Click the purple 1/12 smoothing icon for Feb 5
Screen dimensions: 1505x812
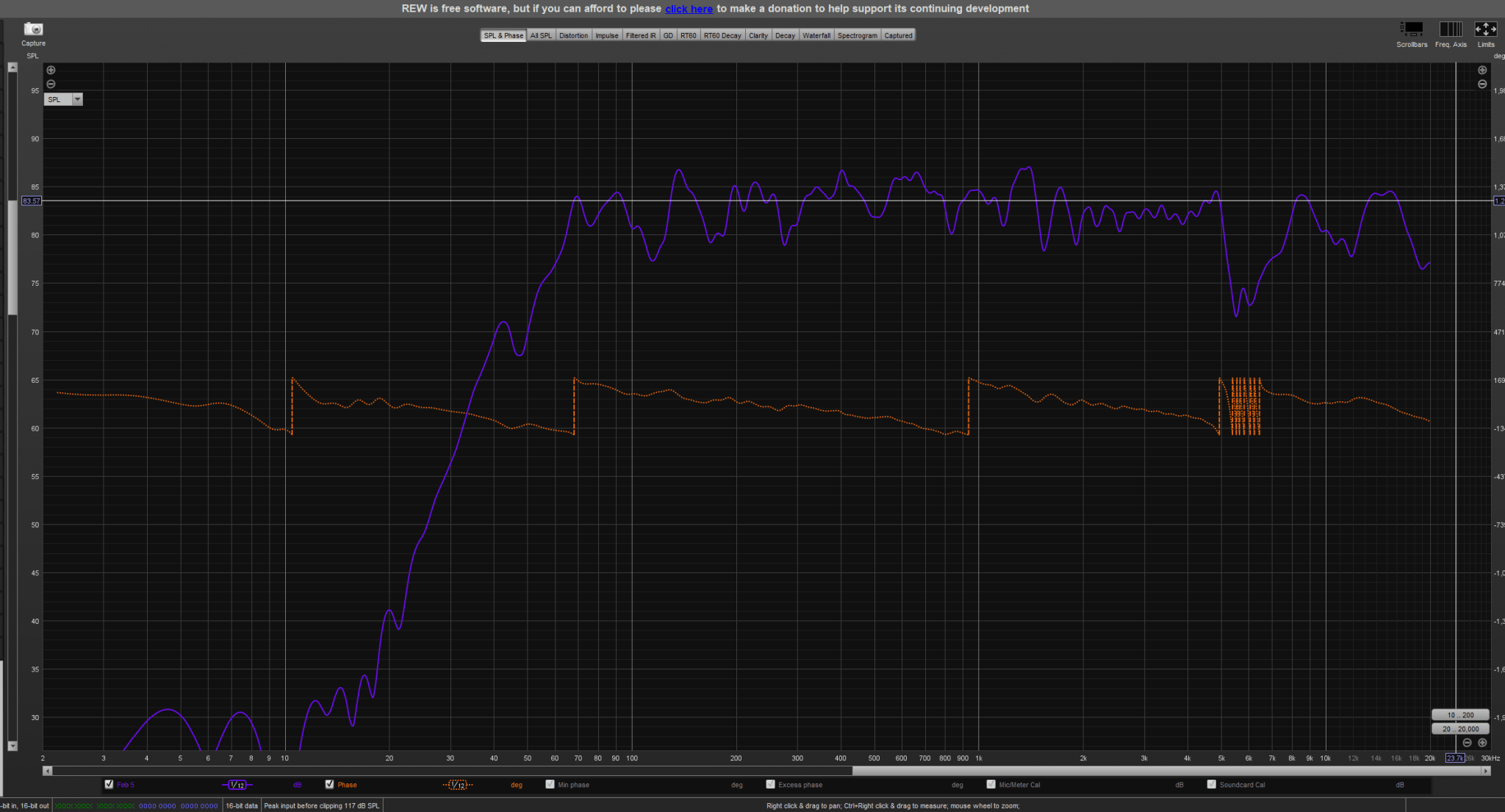(x=237, y=785)
